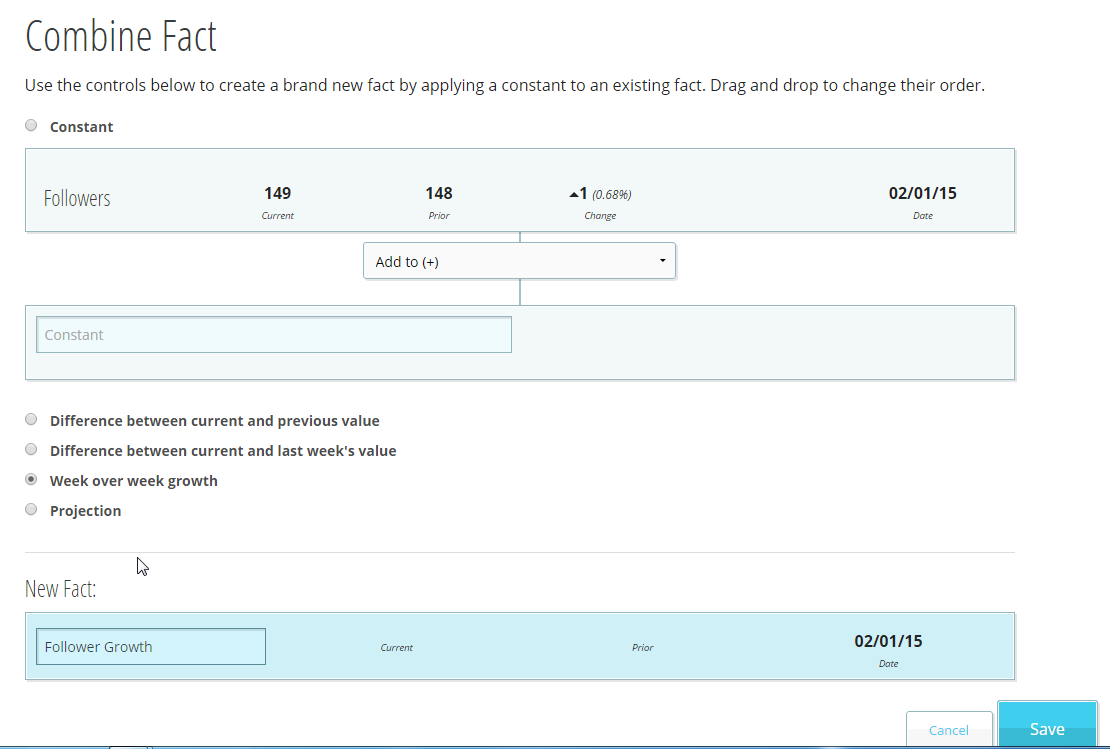Focus the Follower Growth name field
1110x749 pixels.
pyautogui.click(x=151, y=647)
